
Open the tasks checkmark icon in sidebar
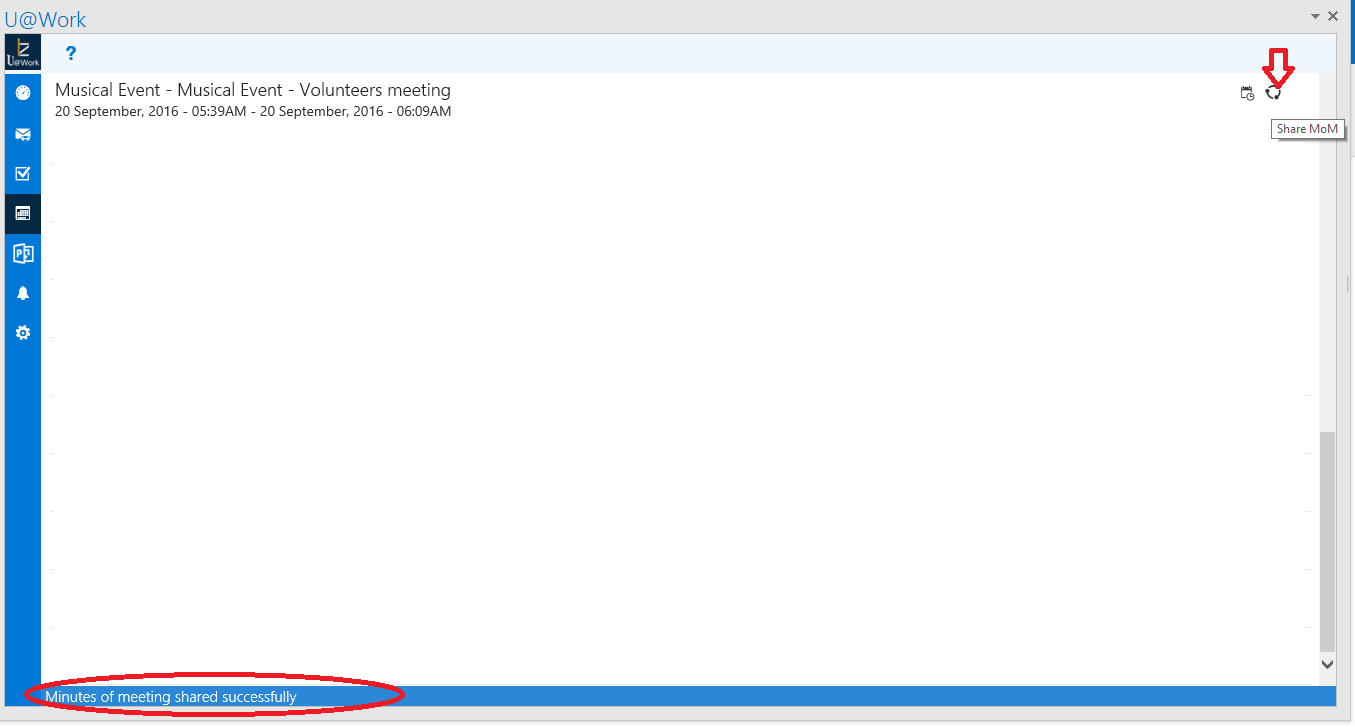tap(23, 173)
